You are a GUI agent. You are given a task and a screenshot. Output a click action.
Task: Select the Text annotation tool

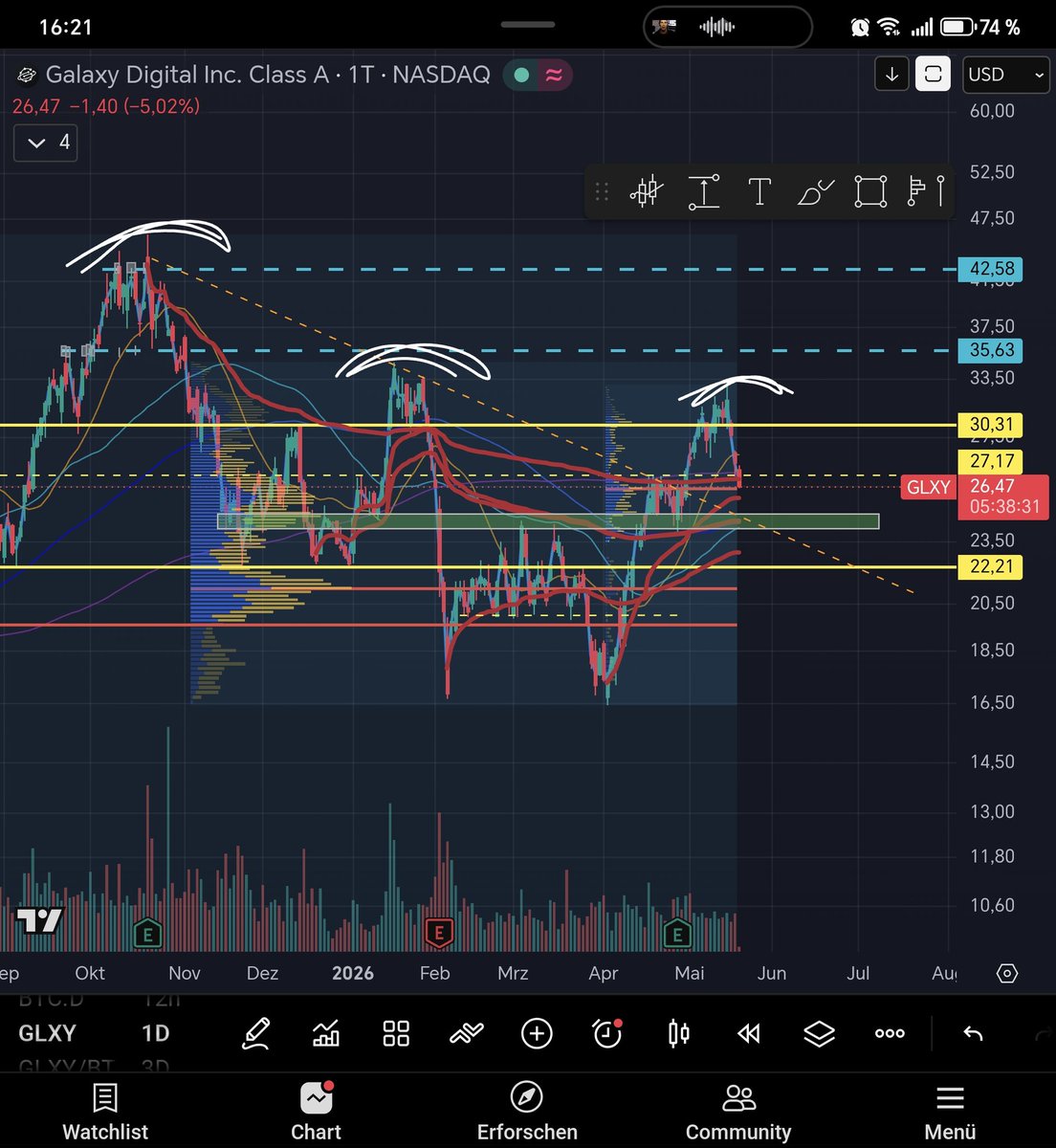click(759, 192)
